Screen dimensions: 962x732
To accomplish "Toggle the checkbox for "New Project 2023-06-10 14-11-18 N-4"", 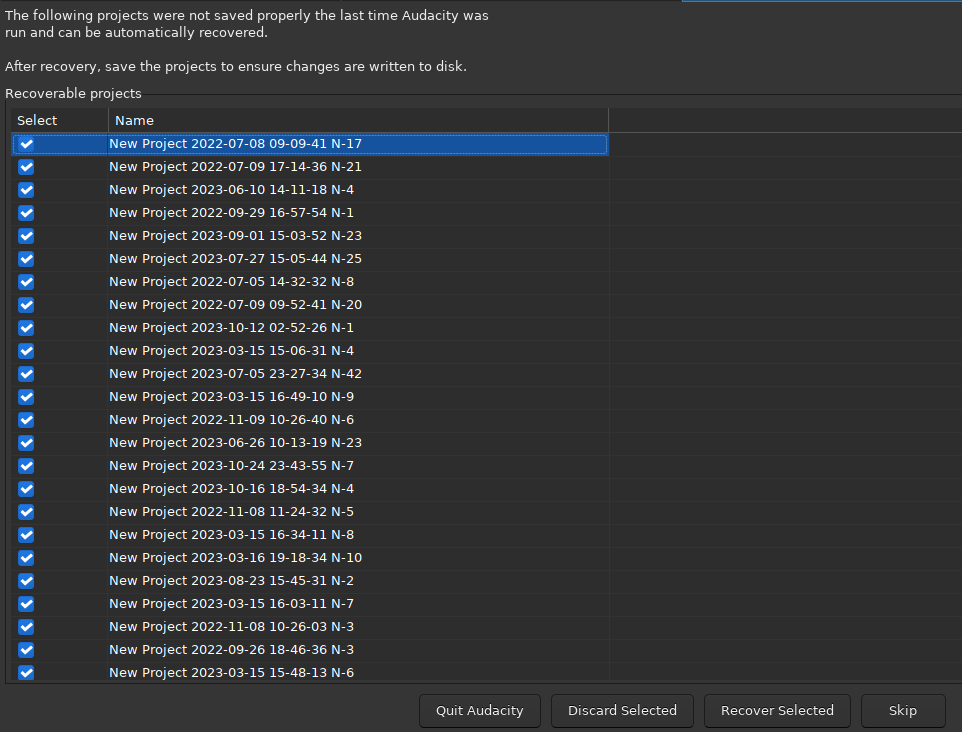I will pyautogui.click(x=25, y=190).
